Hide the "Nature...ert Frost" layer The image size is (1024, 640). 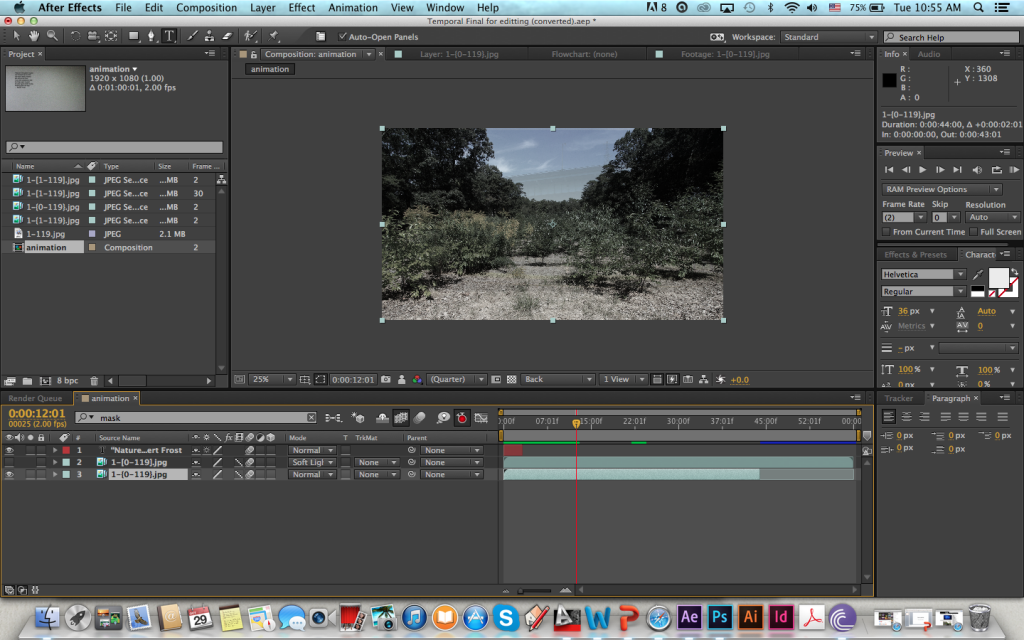pyautogui.click(x=8, y=450)
